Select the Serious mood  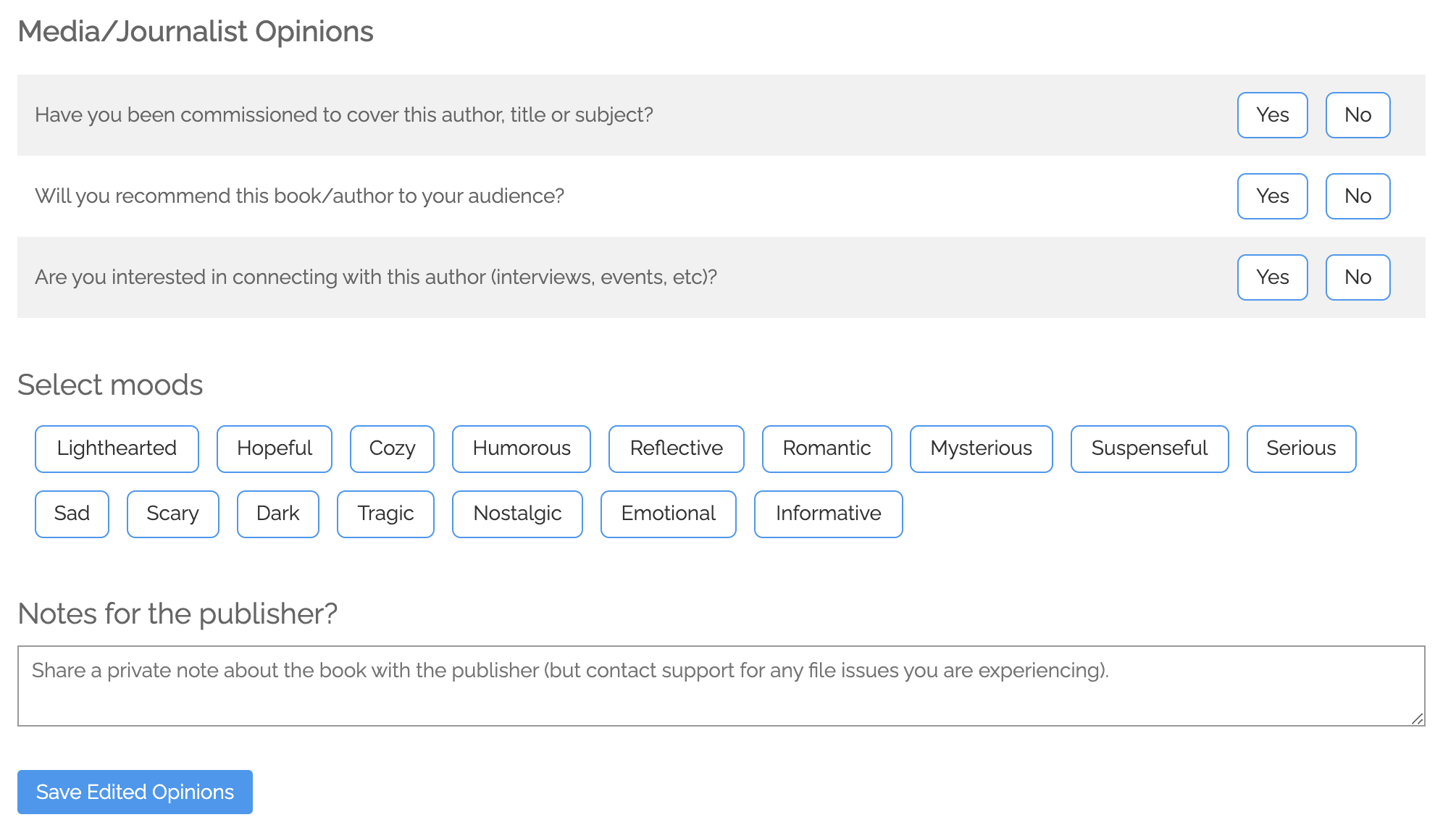click(x=1301, y=449)
